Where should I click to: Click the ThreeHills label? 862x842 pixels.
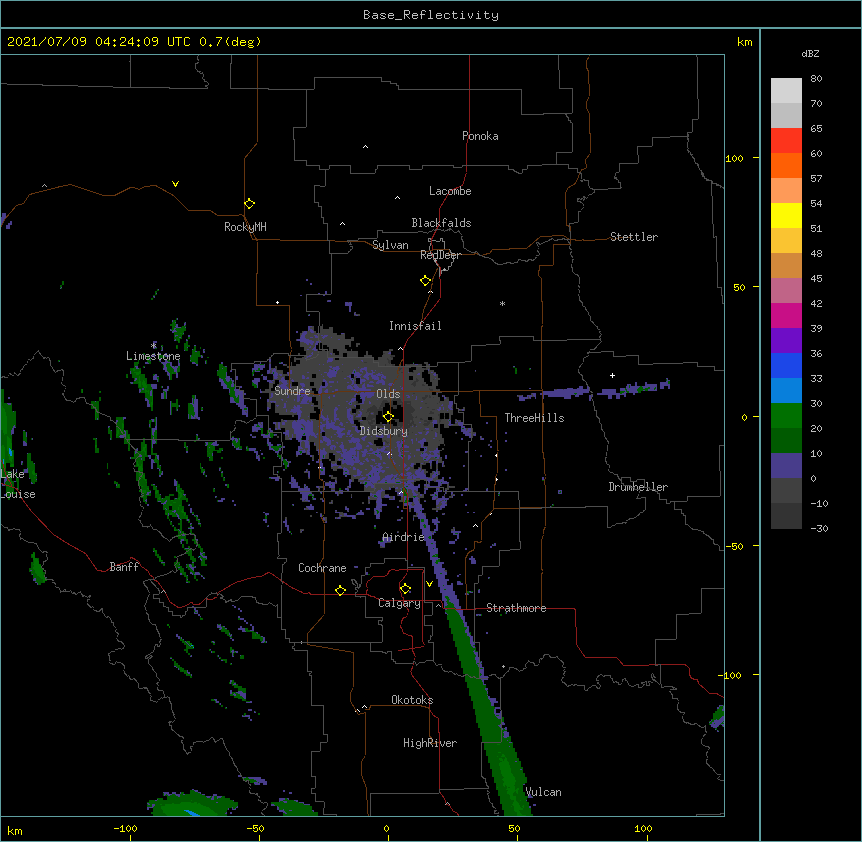click(x=534, y=418)
